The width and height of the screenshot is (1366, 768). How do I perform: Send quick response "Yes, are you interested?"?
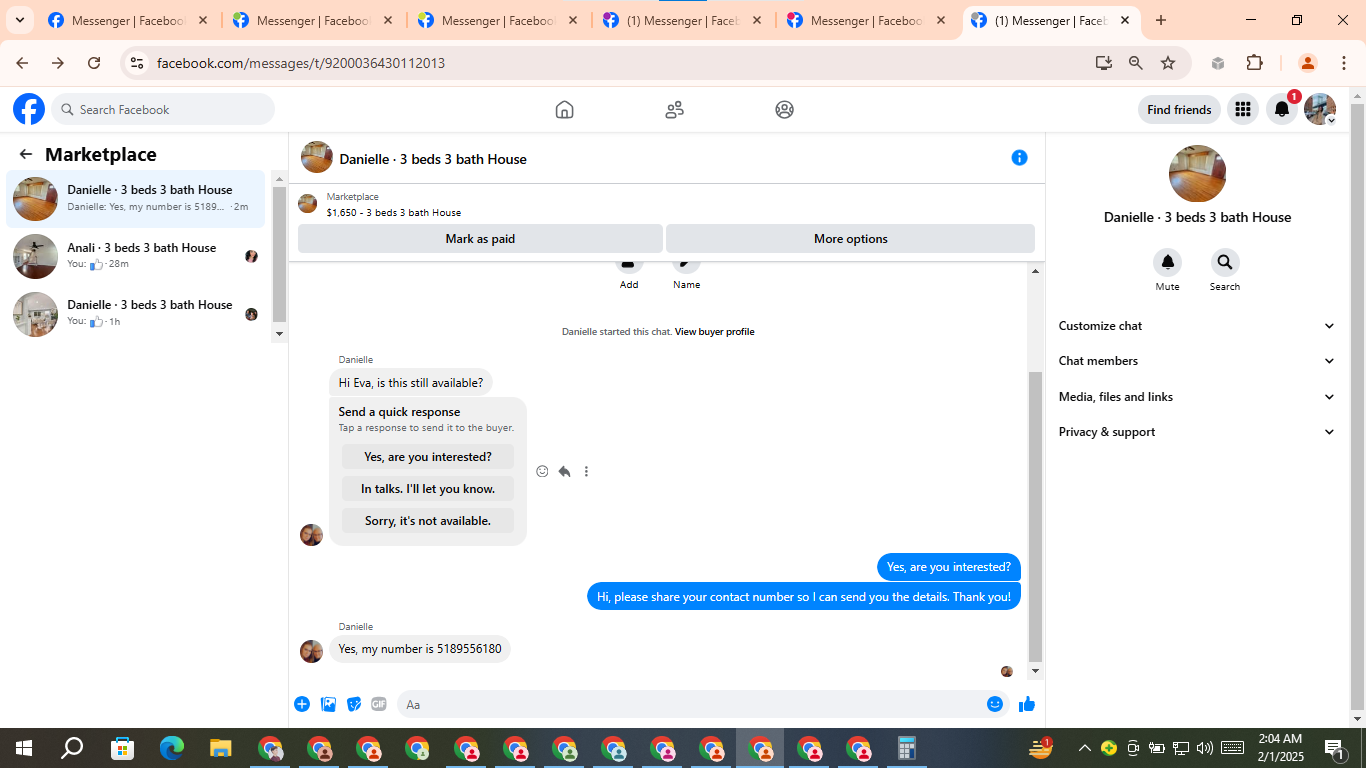click(428, 457)
